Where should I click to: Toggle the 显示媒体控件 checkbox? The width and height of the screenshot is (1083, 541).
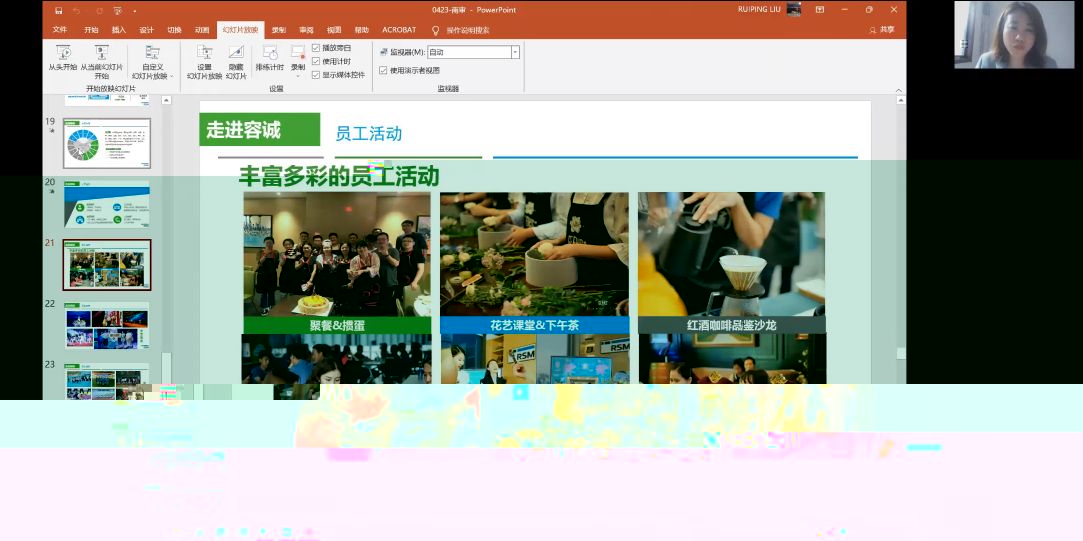click(316, 75)
